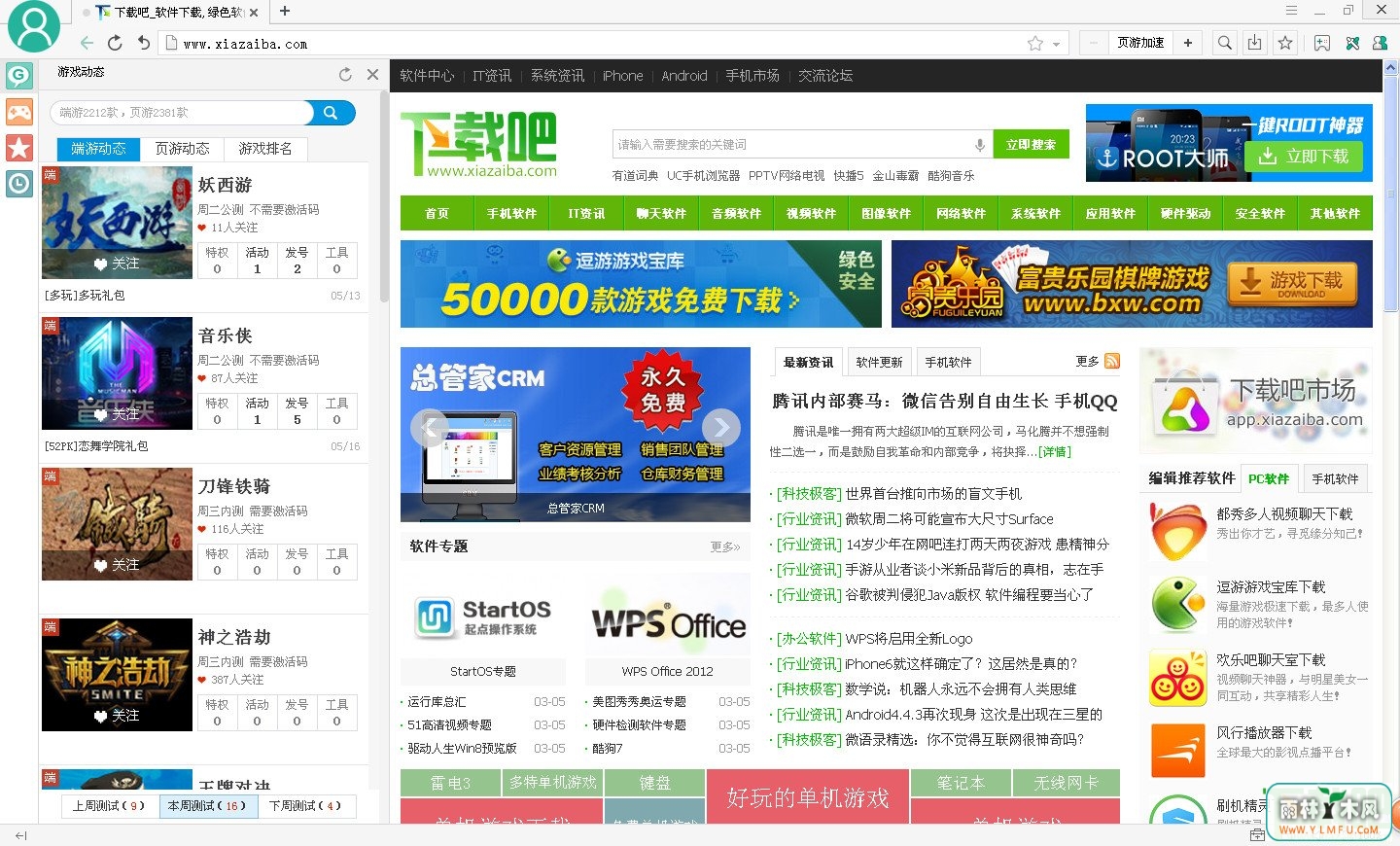Open 首页 in green navigation bar
This screenshot has width=1400, height=846.
point(437,214)
